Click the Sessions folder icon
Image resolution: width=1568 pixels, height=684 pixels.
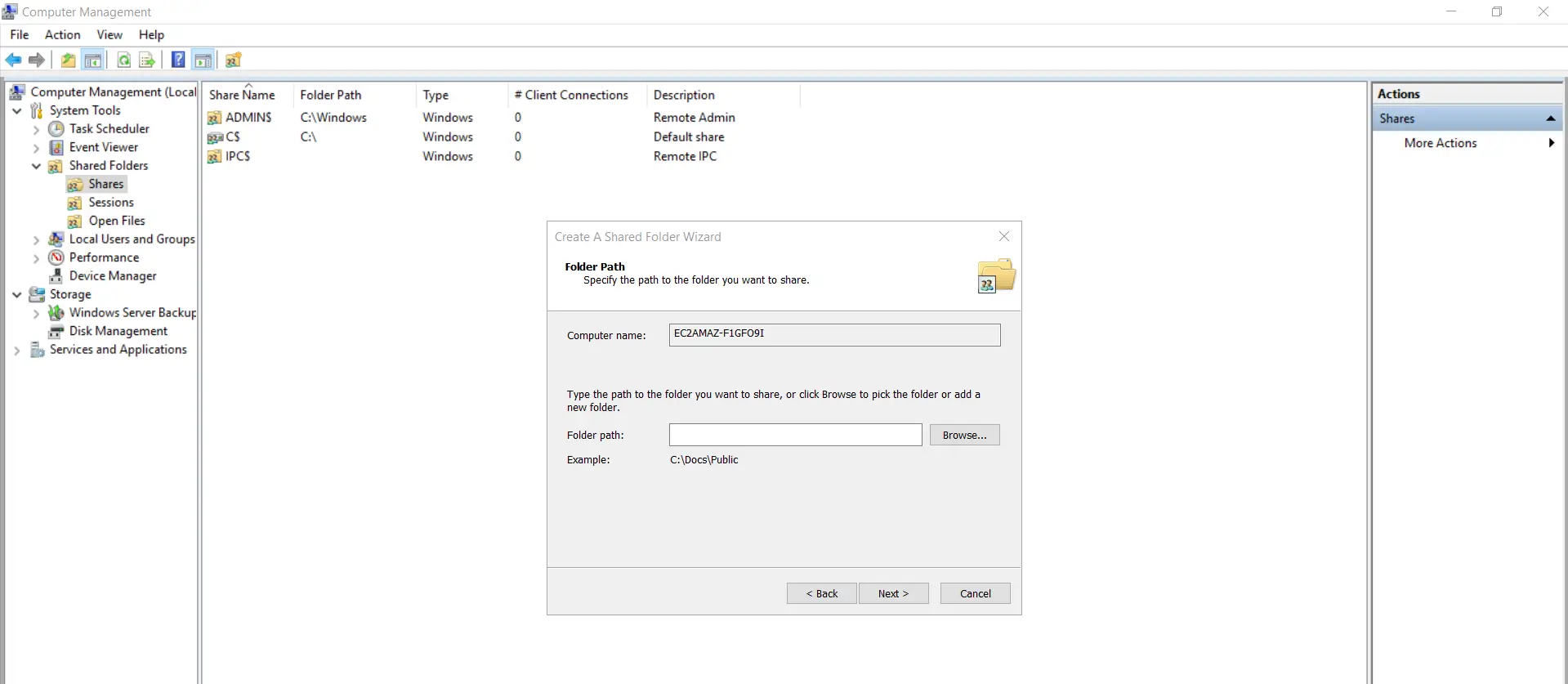(75, 203)
